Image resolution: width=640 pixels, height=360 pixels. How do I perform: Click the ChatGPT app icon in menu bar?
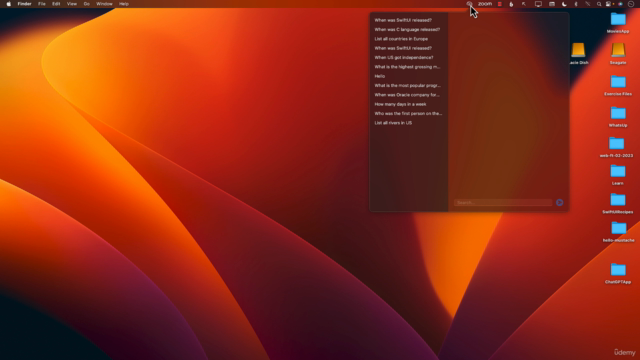pos(469,4)
